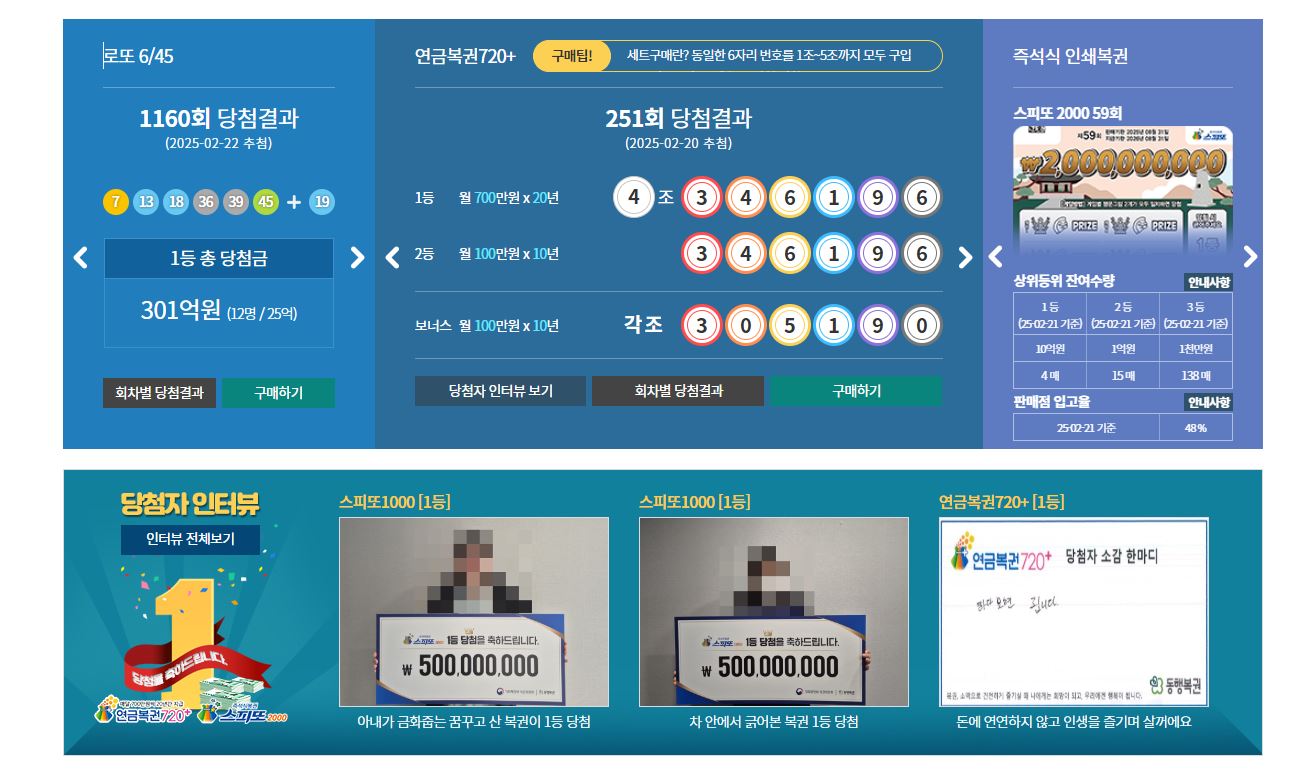Open 안내사항 for 상위등위 잔여수량

pos(1208,282)
